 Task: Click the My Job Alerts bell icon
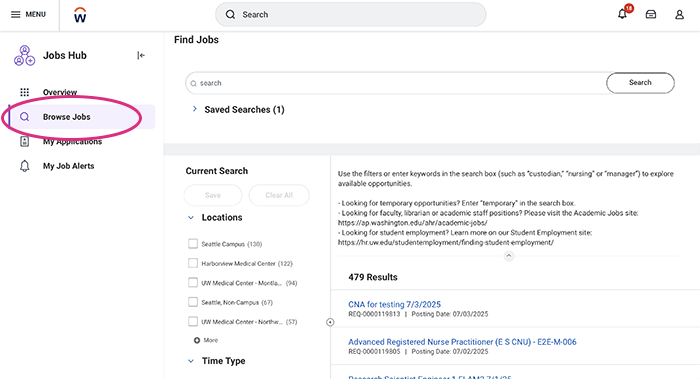tap(25, 166)
